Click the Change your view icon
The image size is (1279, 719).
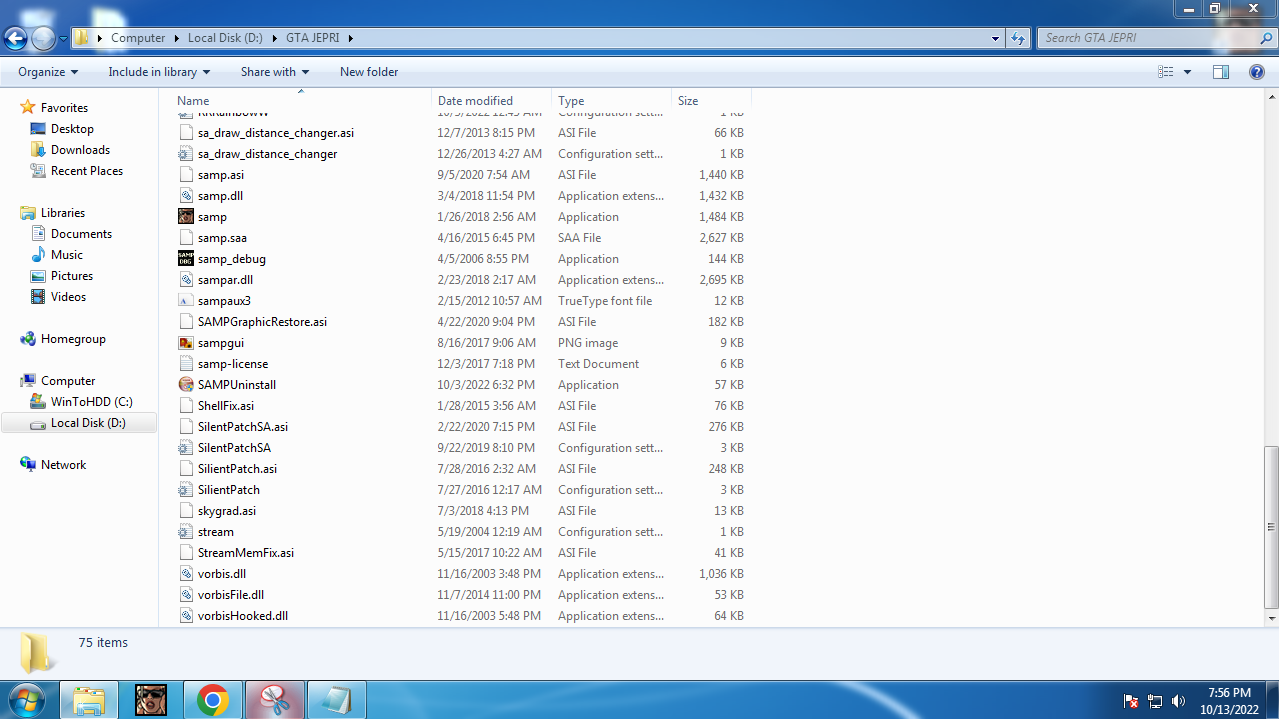click(1165, 72)
